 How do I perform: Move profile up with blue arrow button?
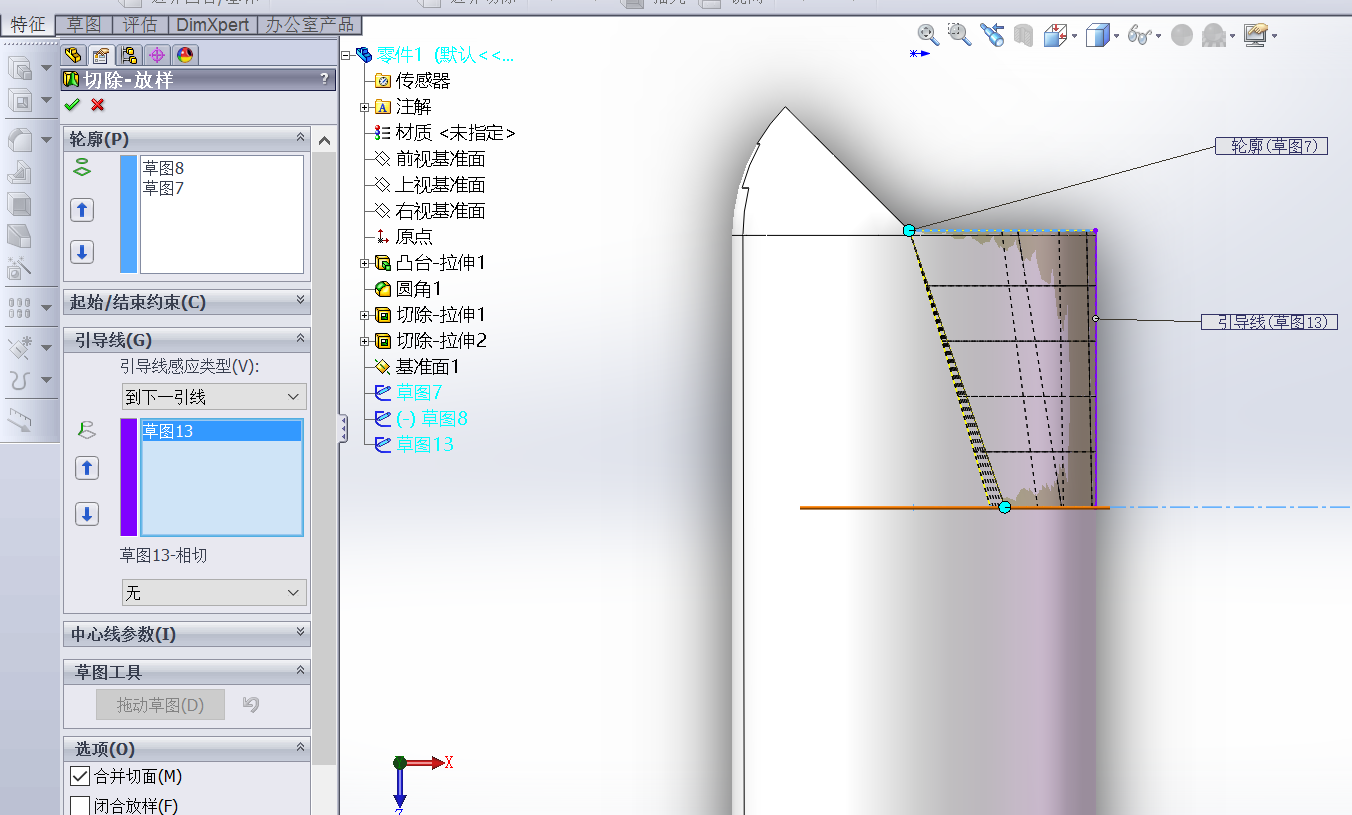click(83, 210)
